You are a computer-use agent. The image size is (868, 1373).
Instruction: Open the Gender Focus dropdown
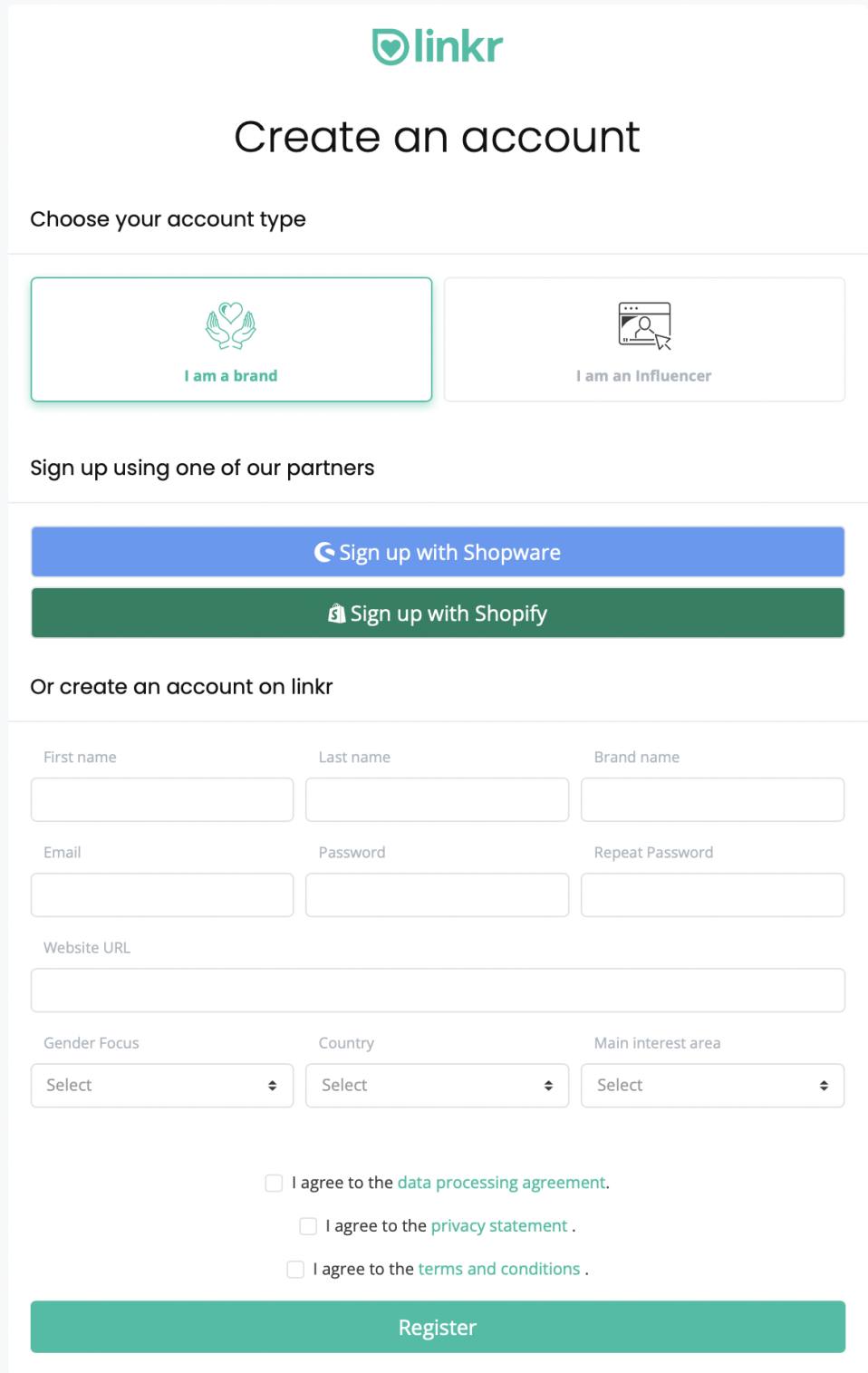click(162, 1086)
